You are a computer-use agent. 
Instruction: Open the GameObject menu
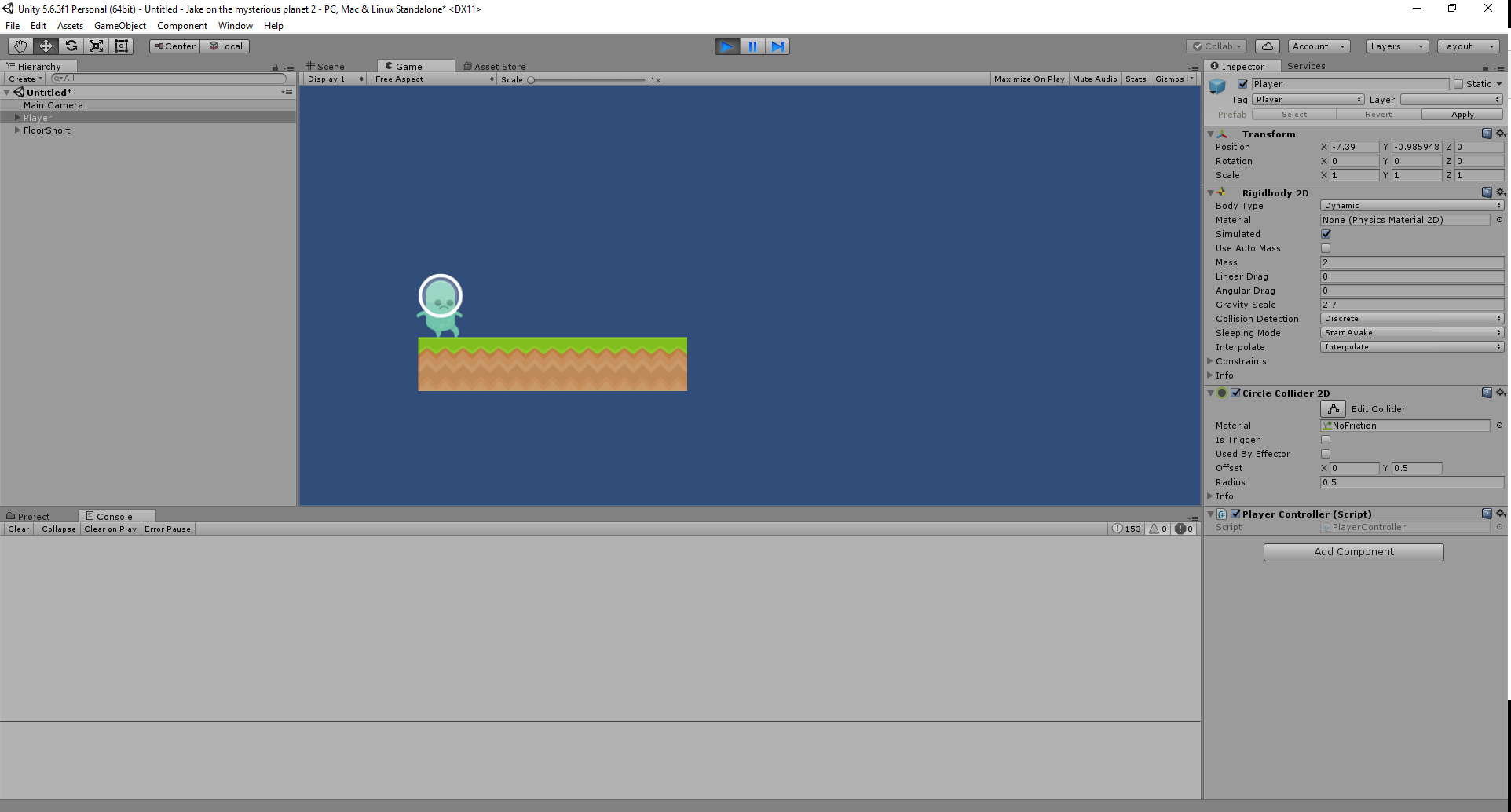(120, 26)
